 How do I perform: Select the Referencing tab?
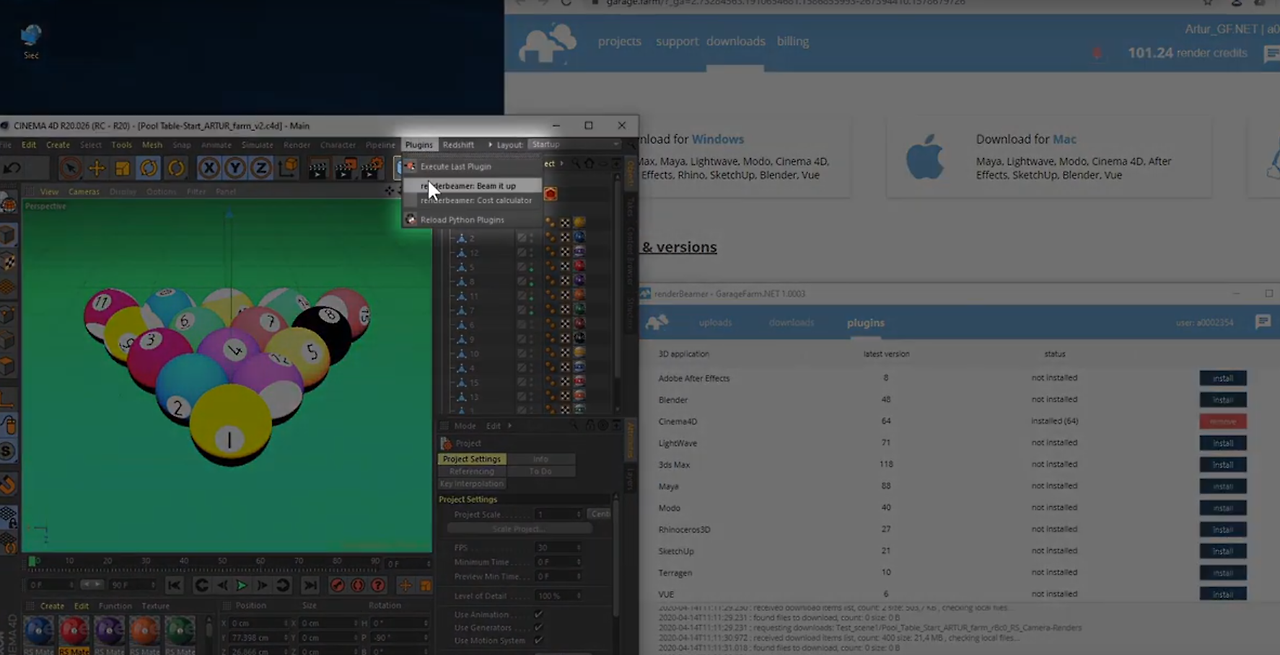point(472,471)
